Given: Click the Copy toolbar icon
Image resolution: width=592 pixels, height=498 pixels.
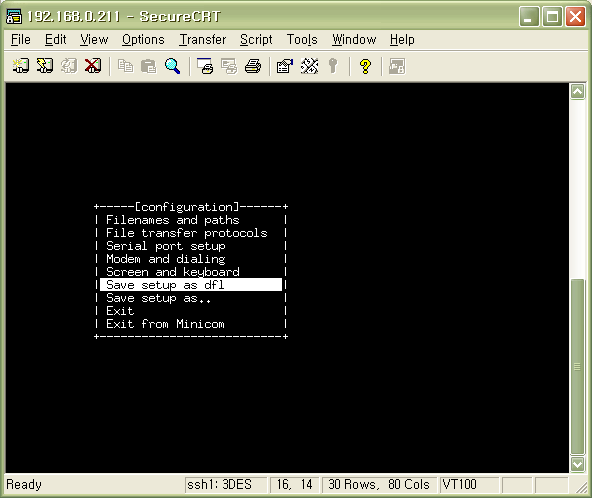Looking at the screenshot, I should [x=125, y=66].
